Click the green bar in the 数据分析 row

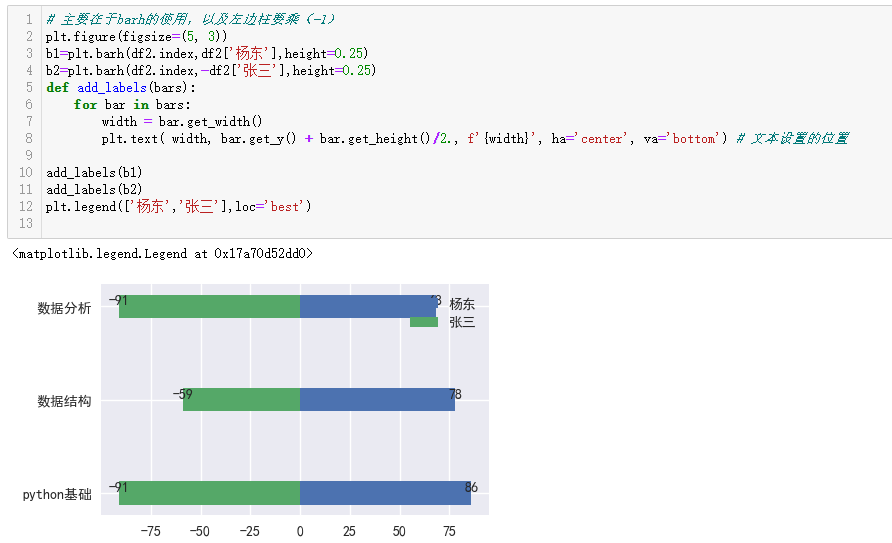tap(209, 306)
